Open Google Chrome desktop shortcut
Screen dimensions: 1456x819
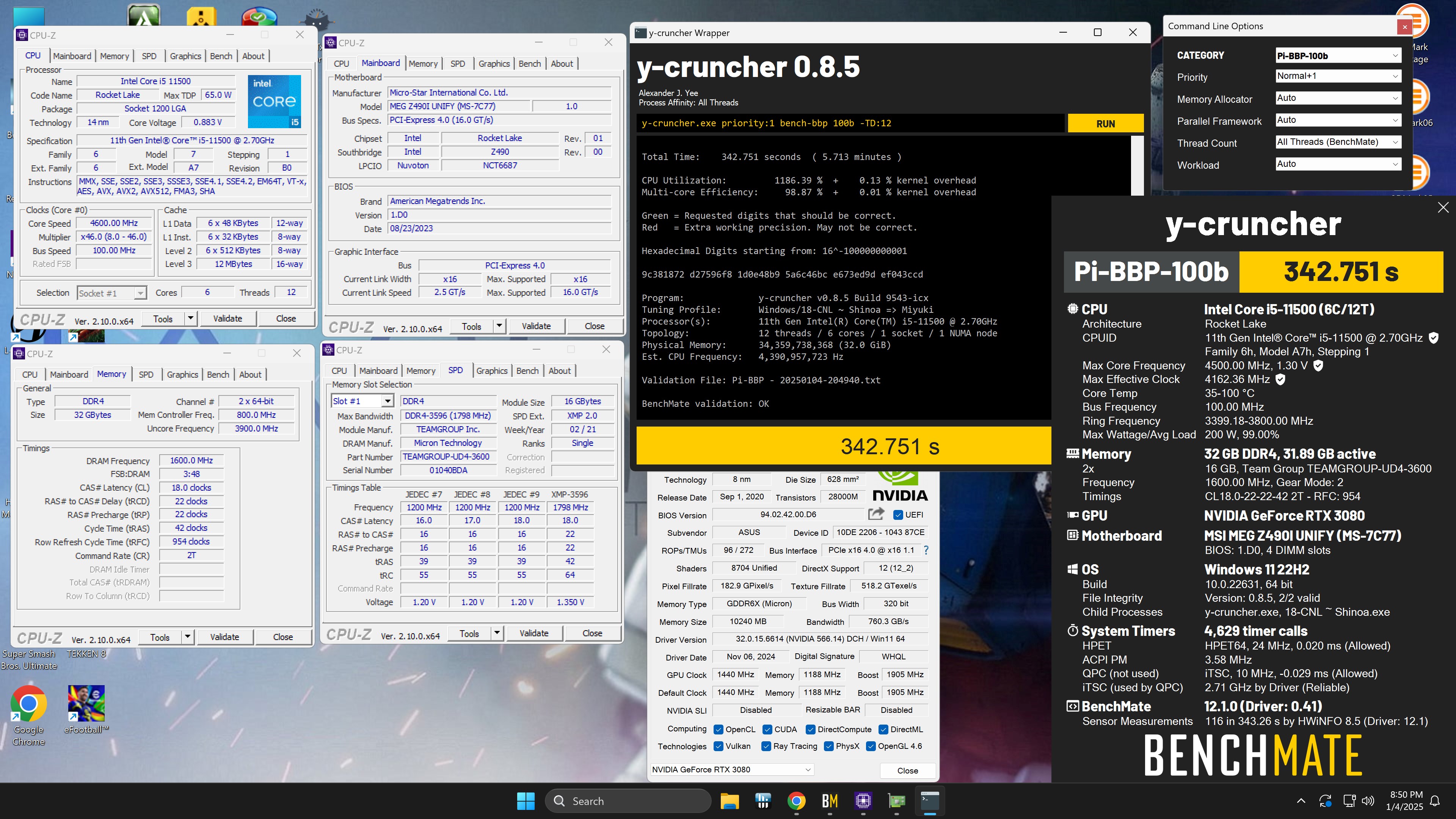point(28,715)
